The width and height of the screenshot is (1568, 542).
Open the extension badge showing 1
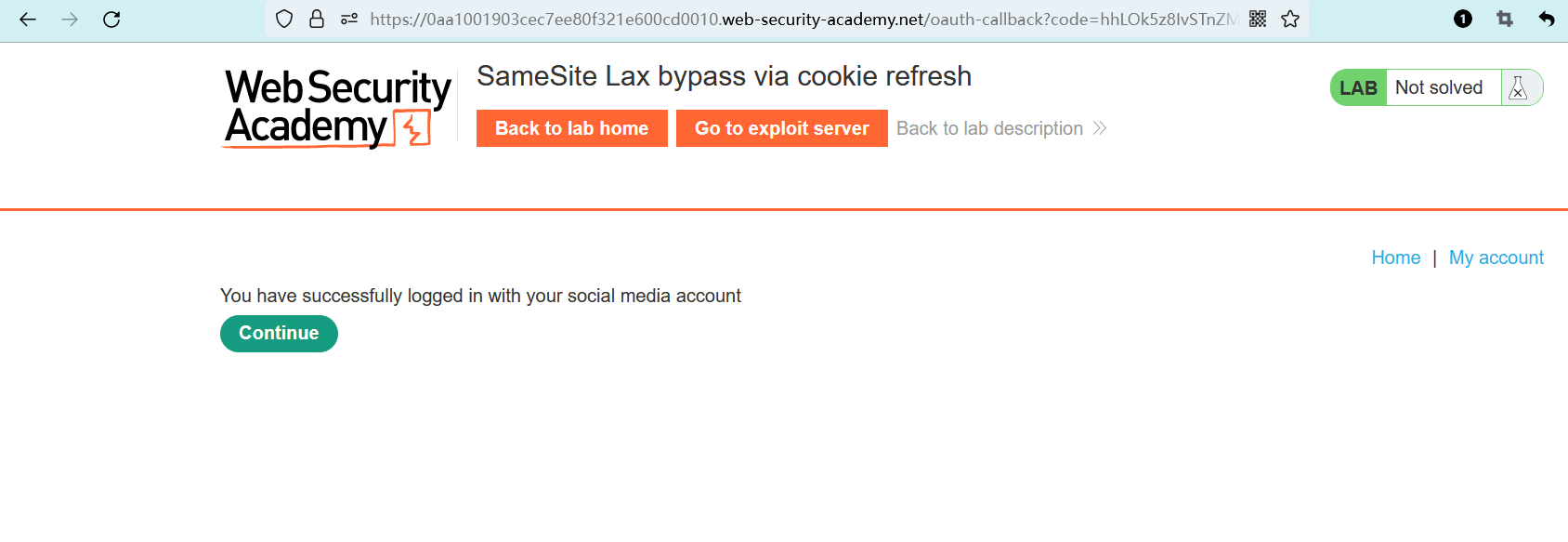1463,19
